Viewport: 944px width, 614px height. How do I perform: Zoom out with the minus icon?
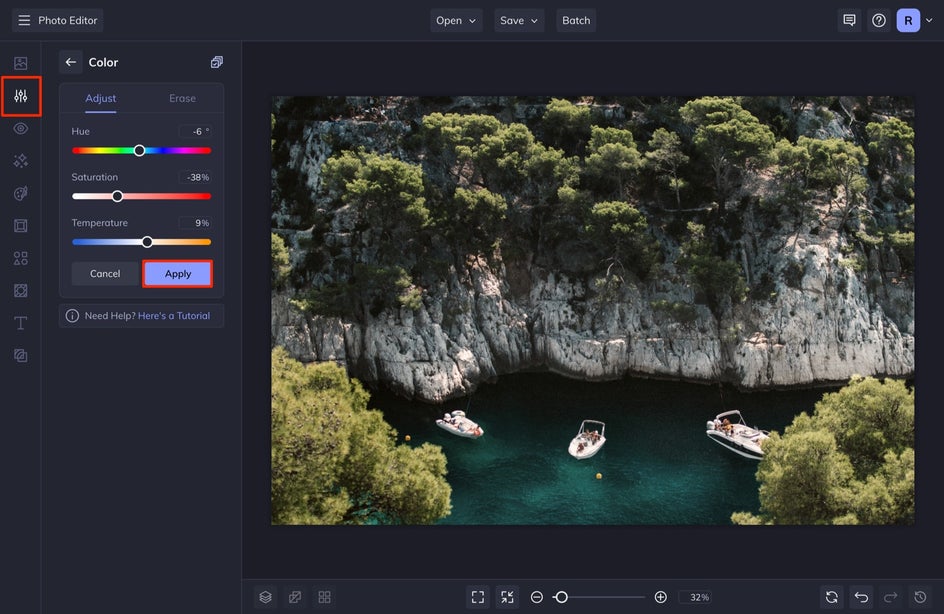pyautogui.click(x=536, y=597)
